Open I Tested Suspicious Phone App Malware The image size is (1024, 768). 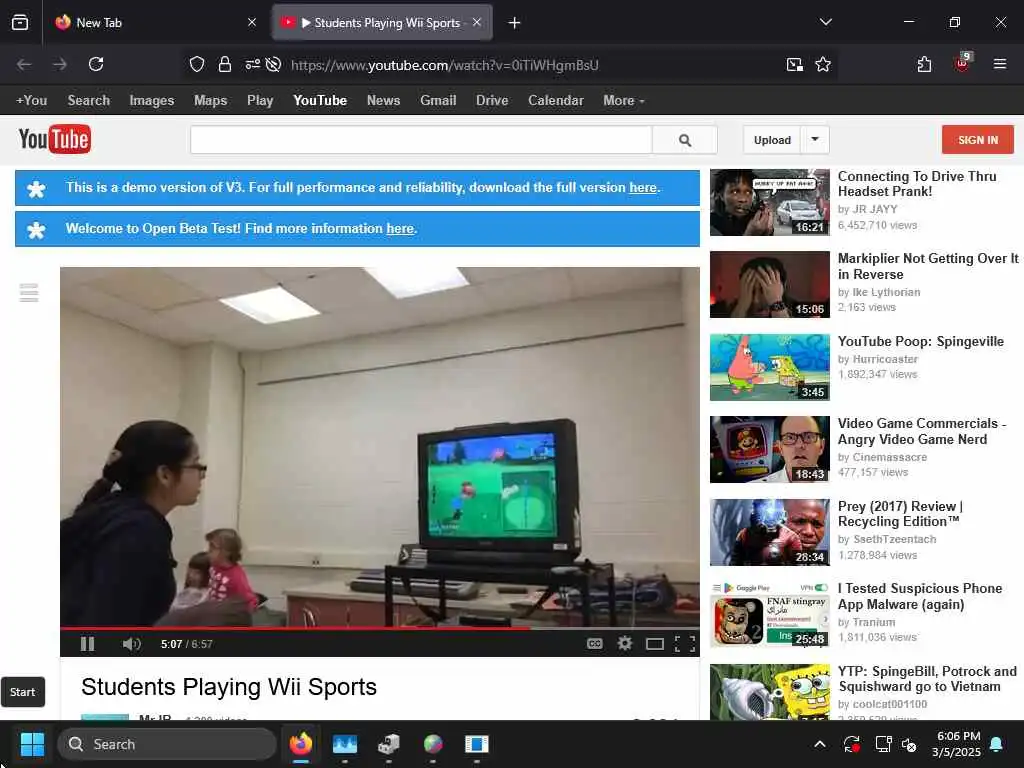[x=920, y=596]
